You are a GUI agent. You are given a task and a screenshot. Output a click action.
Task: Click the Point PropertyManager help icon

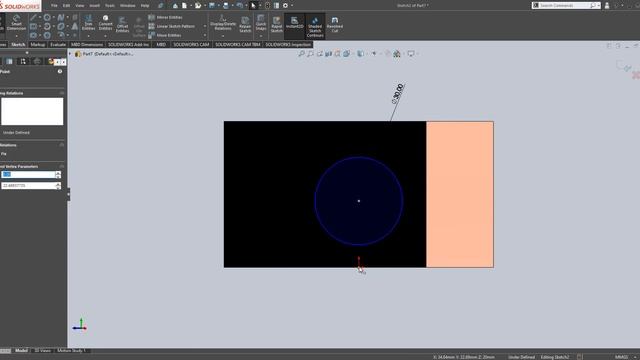coord(60,71)
